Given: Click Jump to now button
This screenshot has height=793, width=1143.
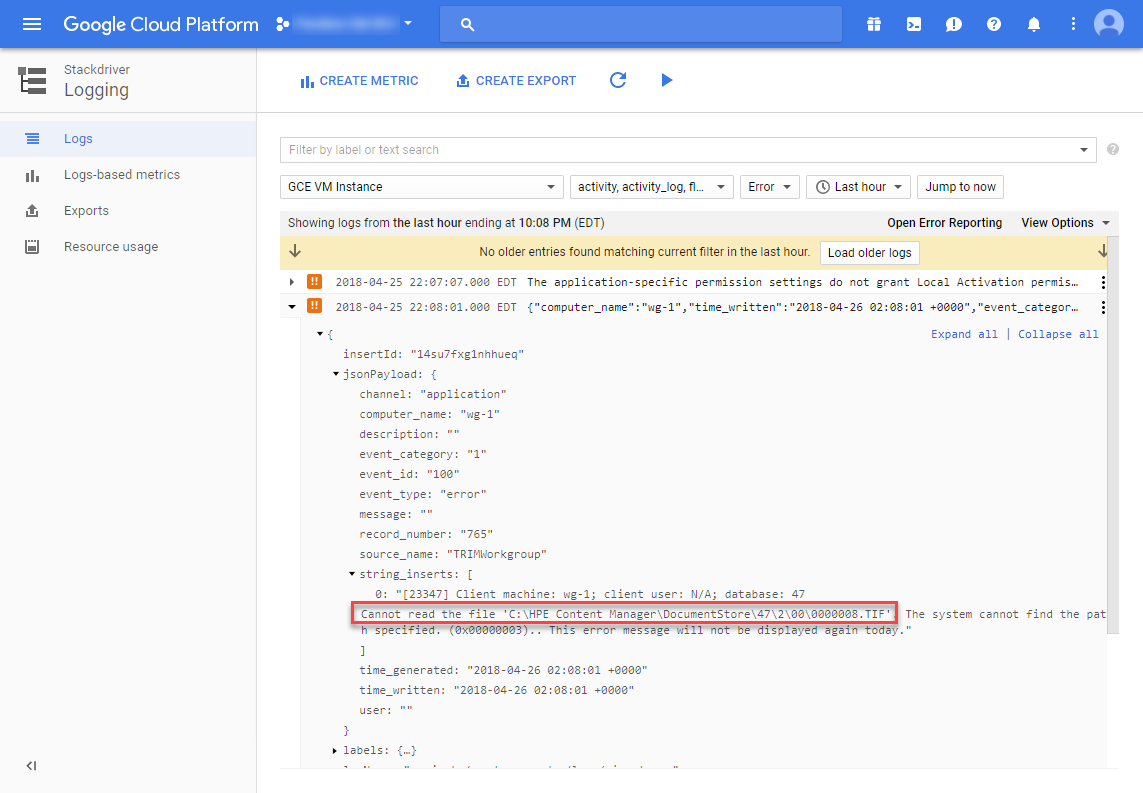Looking at the screenshot, I should (960, 187).
